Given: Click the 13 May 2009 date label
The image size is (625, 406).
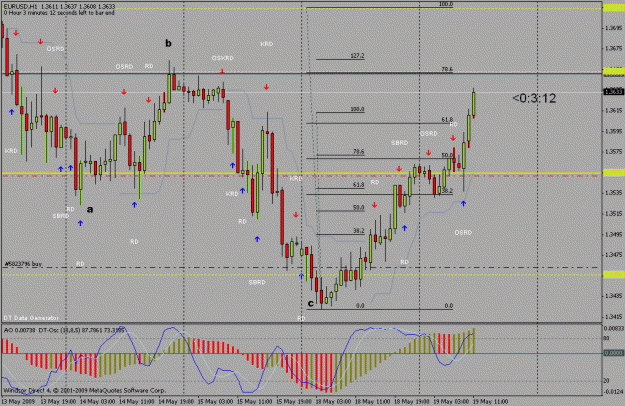Looking at the screenshot, I should click(18, 401).
